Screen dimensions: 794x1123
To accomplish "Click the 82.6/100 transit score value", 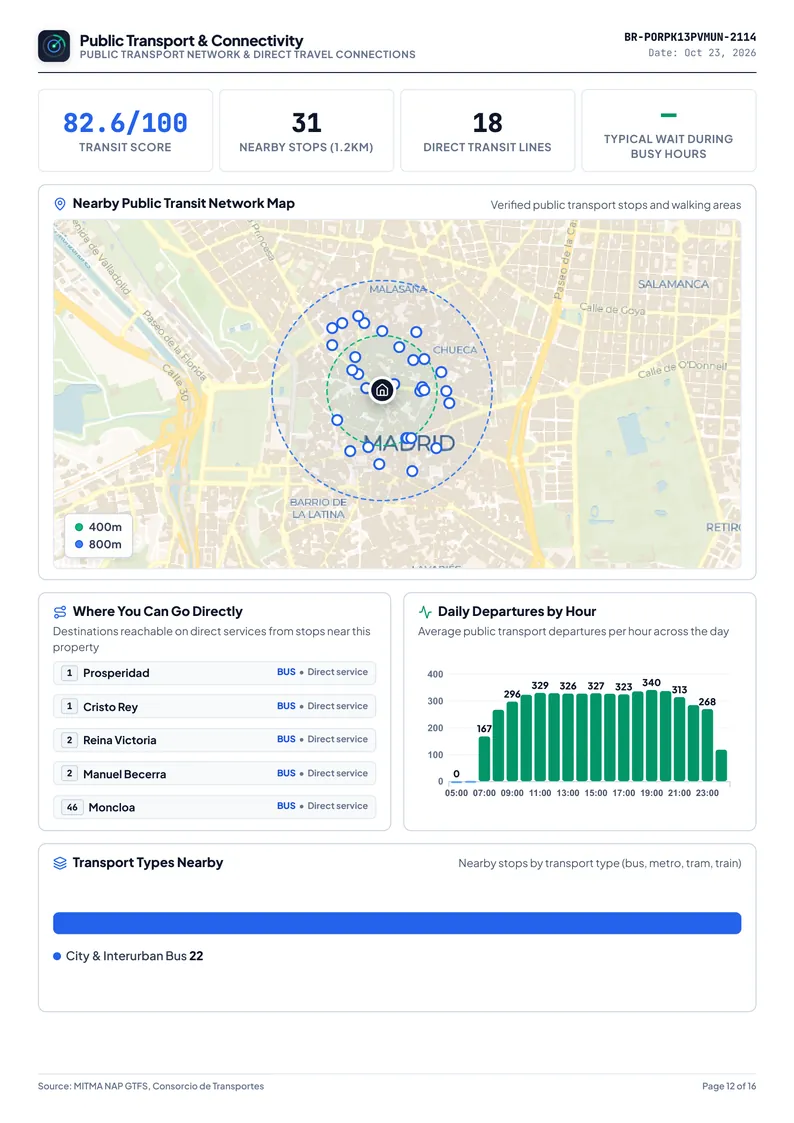I will click(125, 122).
